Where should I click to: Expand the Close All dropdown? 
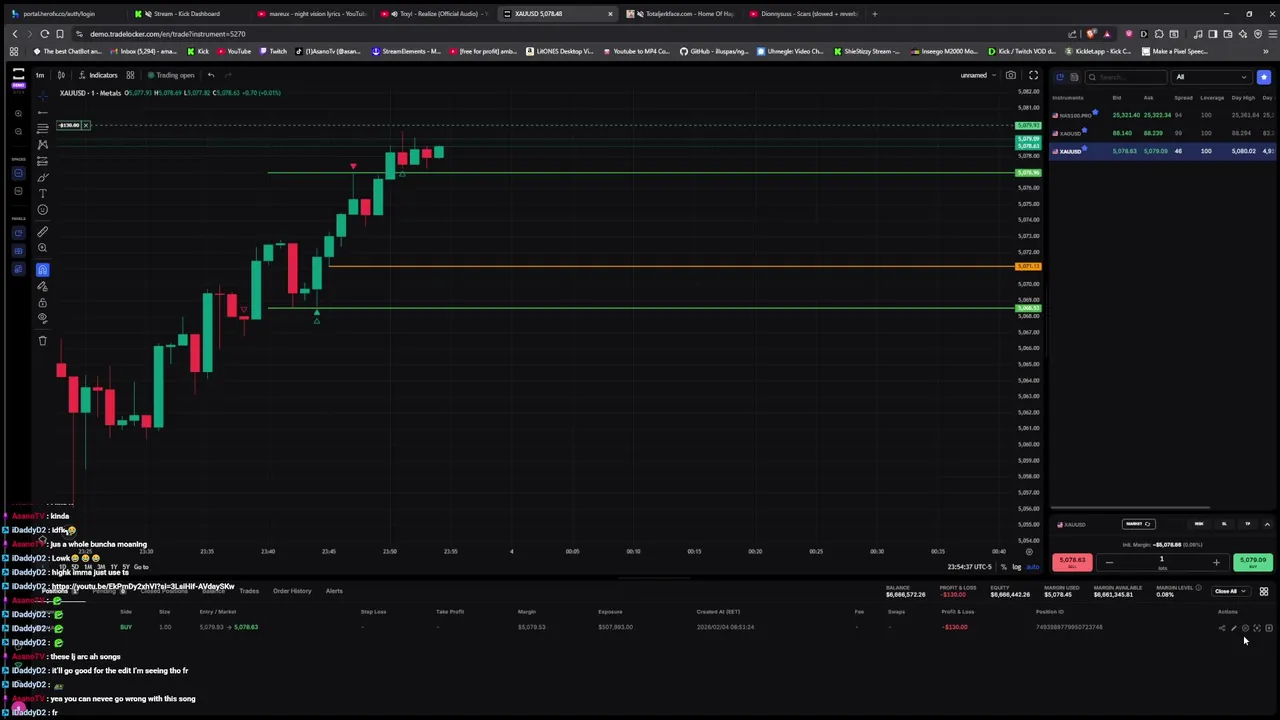coord(1230,591)
